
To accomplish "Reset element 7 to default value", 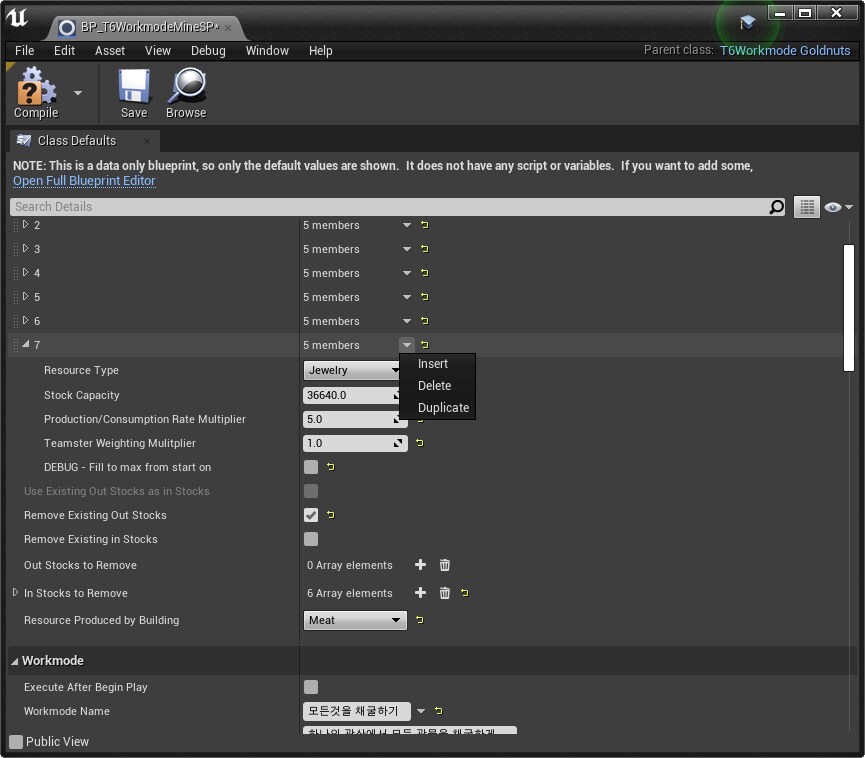I will click(424, 345).
